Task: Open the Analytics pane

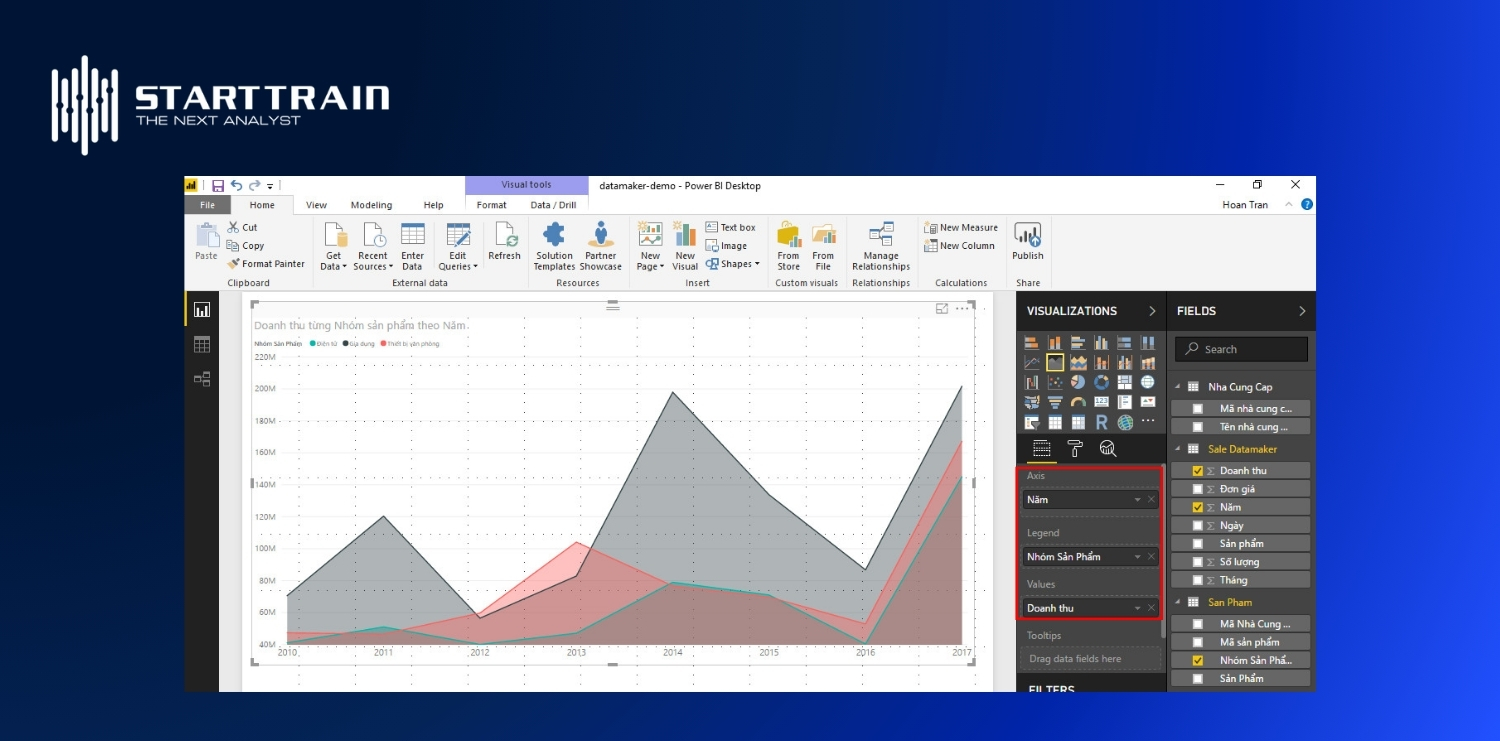Action: click(x=1107, y=447)
